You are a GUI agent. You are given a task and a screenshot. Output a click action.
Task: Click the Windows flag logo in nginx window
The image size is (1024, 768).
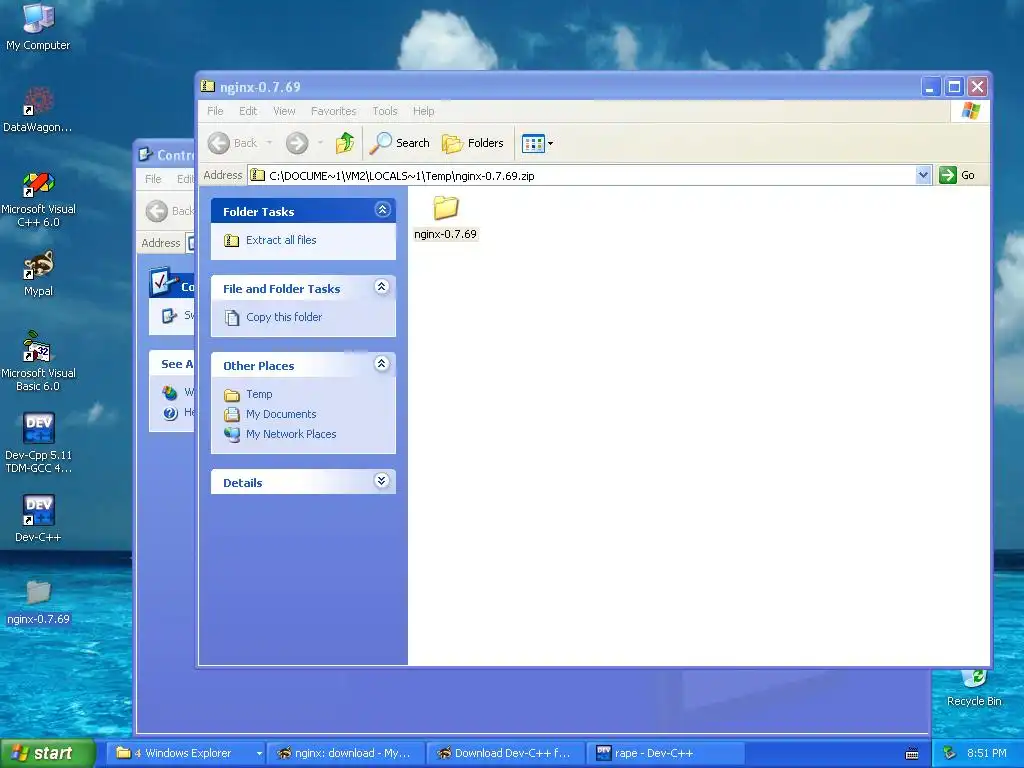[970, 110]
